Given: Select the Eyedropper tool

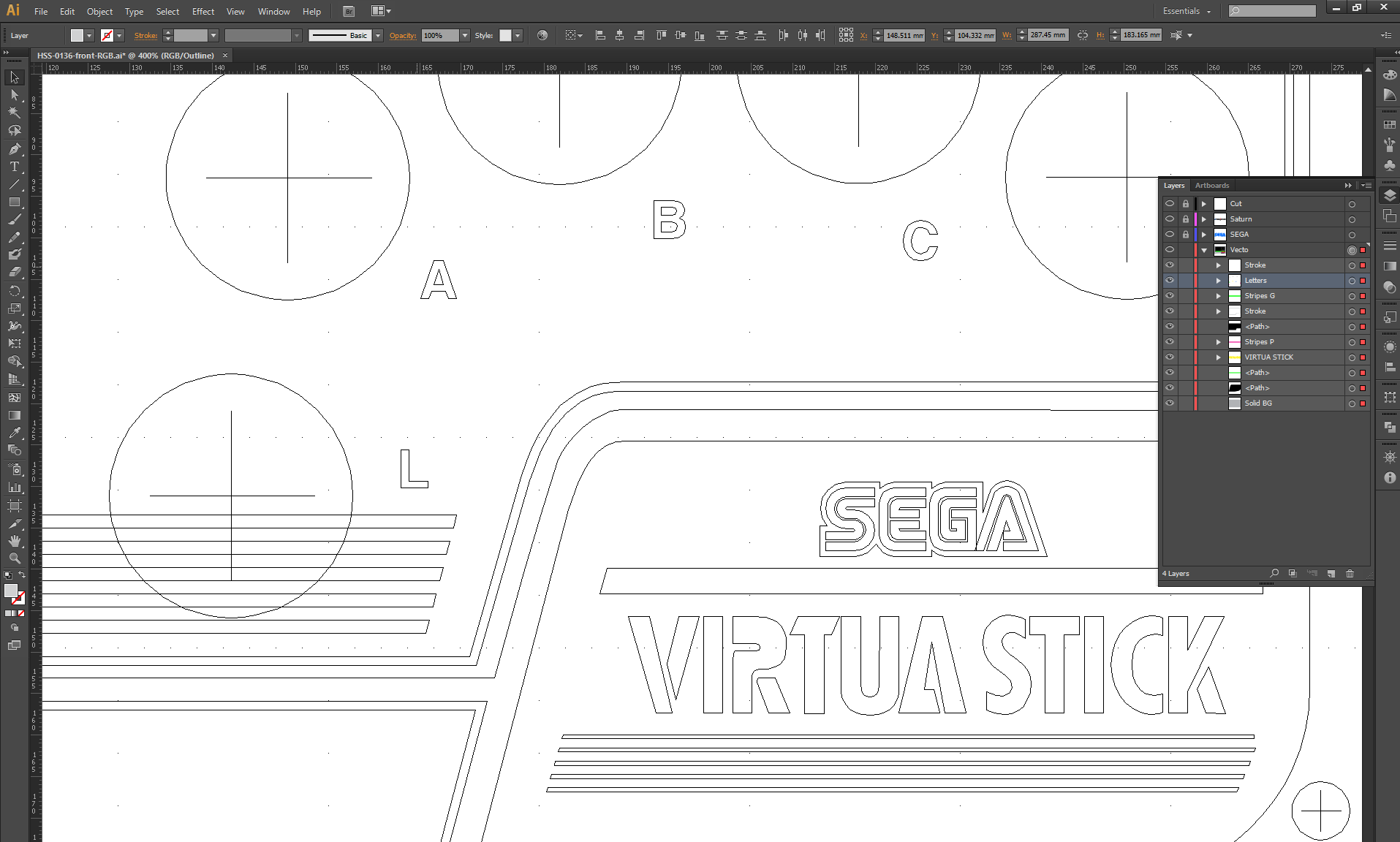Looking at the screenshot, I should 15,433.
